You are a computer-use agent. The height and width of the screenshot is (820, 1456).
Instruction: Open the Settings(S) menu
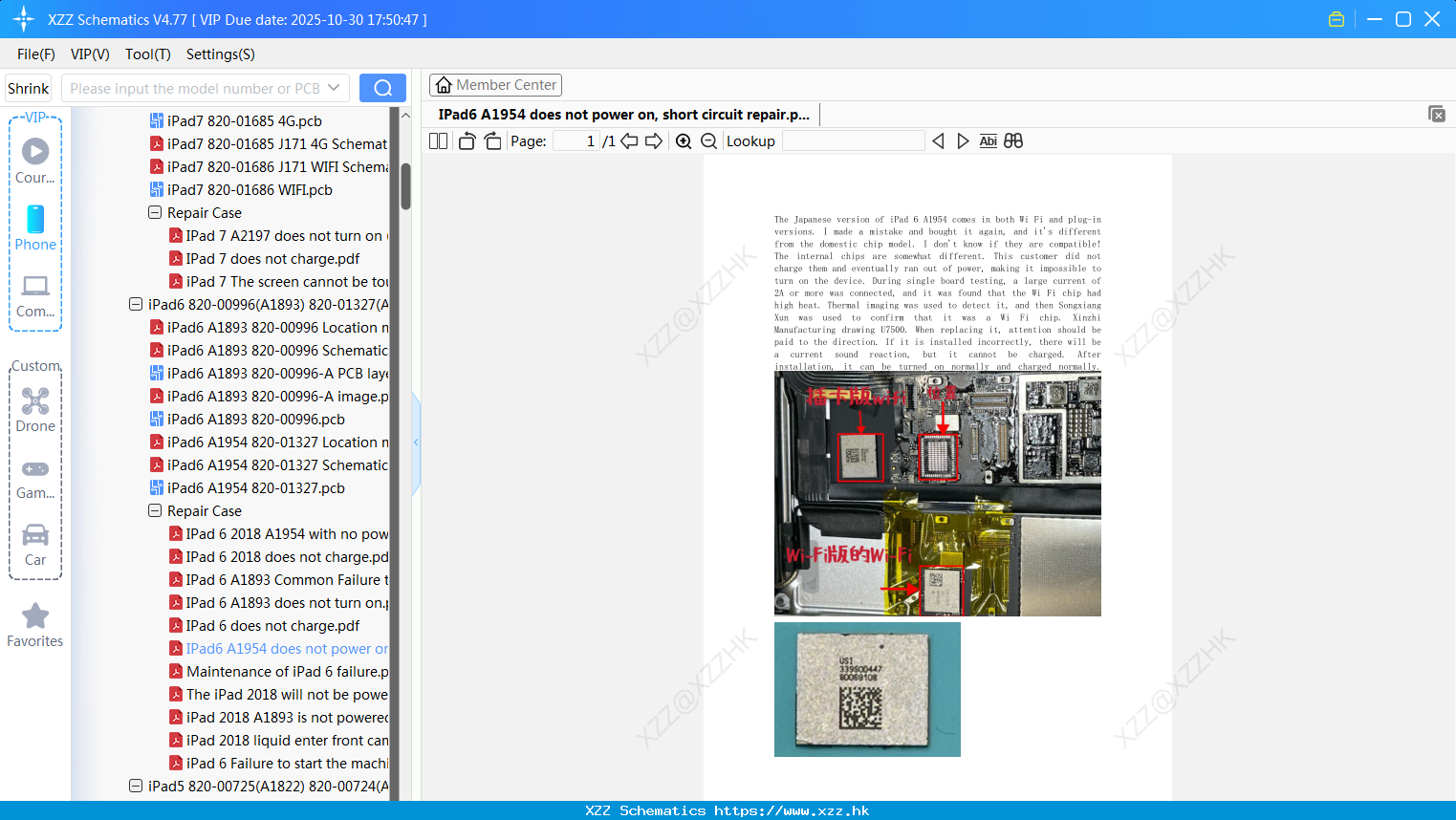221,54
